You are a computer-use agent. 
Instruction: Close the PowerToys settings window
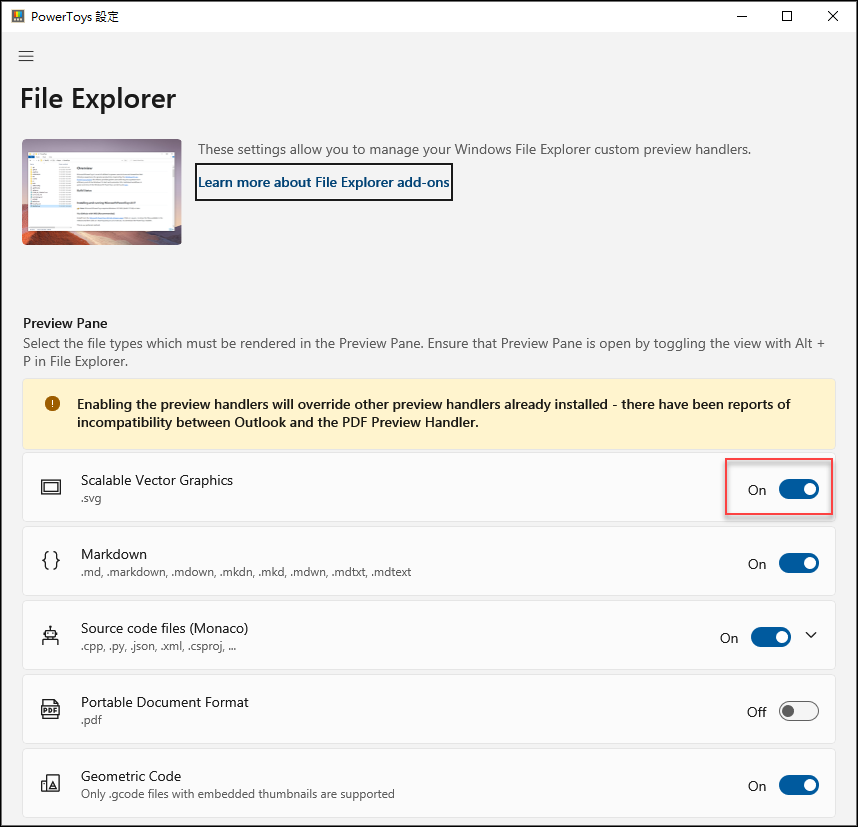click(833, 16)
